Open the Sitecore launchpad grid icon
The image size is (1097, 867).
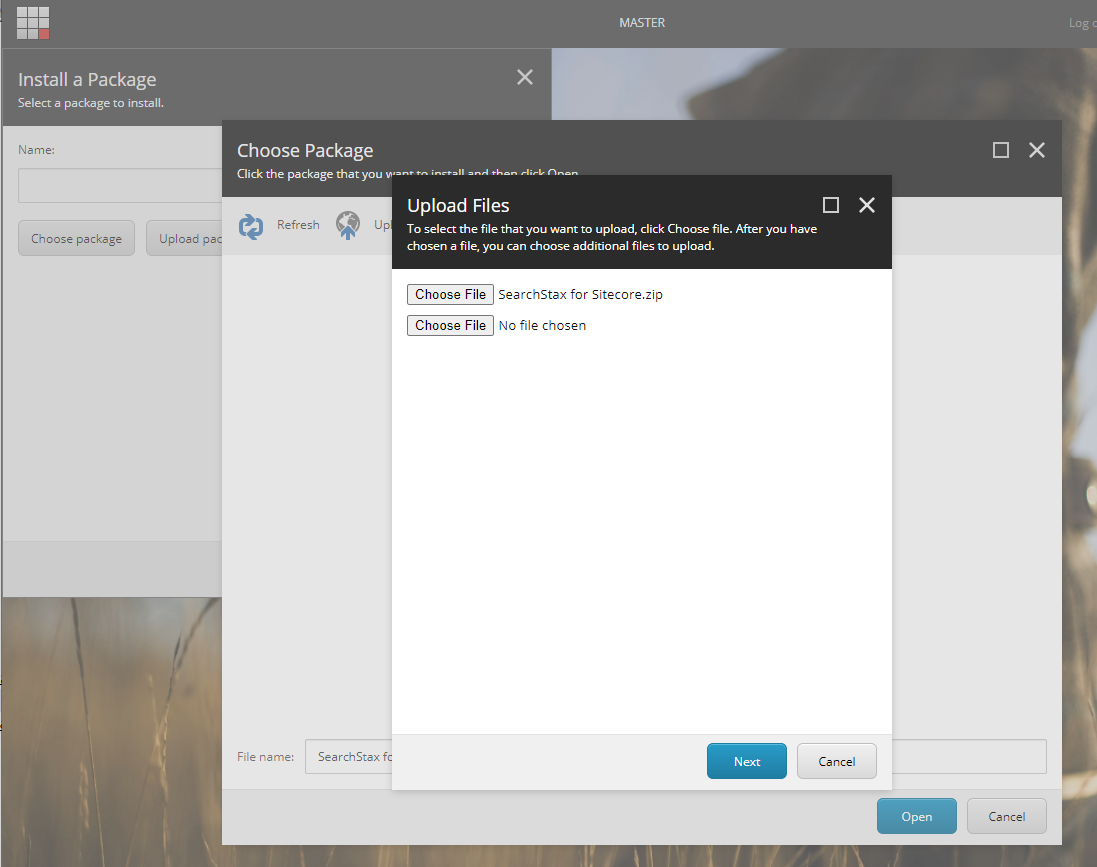[x=33, y=22]
